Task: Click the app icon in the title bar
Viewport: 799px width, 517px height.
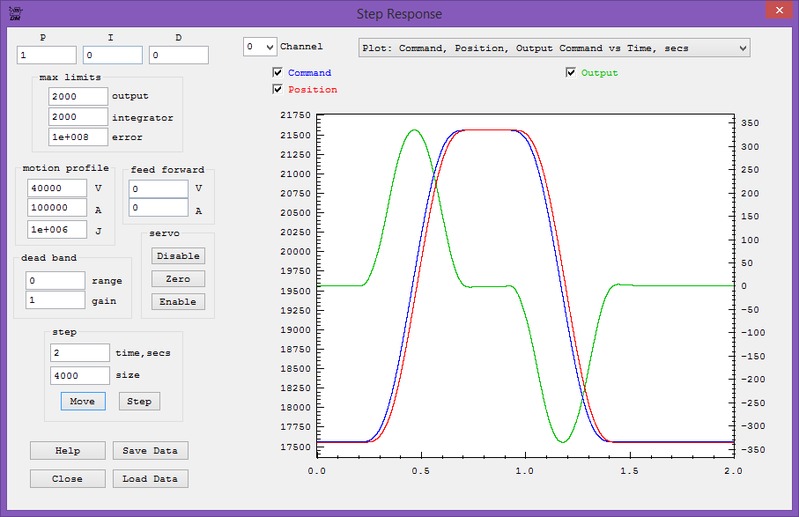Action: (14, 12)
